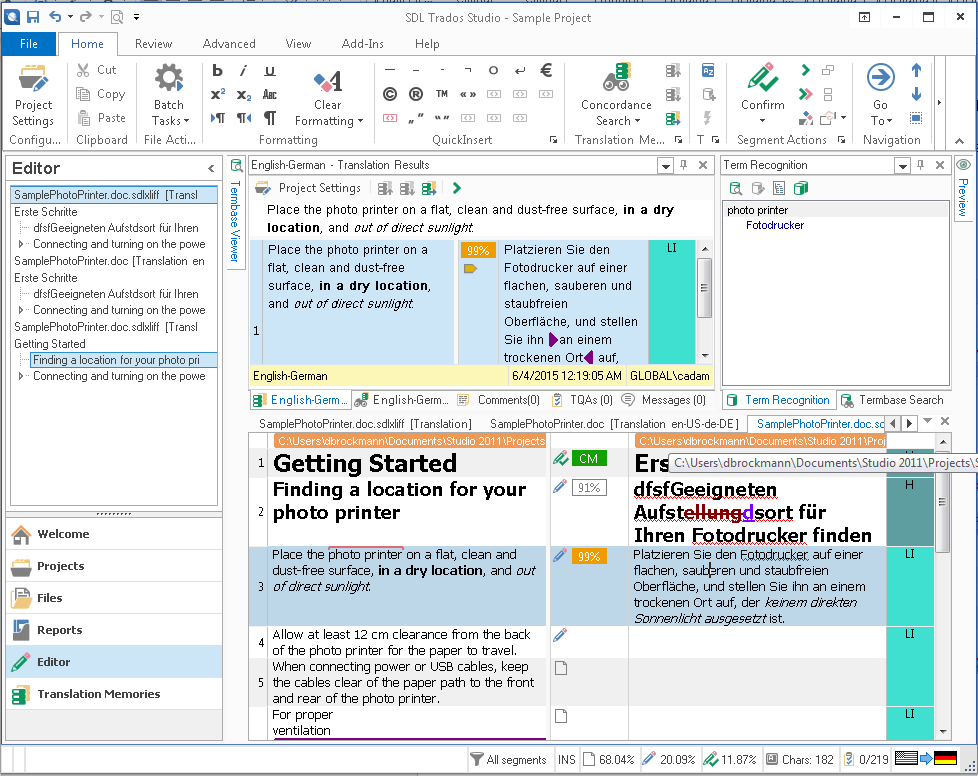Show the Termbase Search tab
978x776 pixels.
pyautogui.click(x=892, y=400)
